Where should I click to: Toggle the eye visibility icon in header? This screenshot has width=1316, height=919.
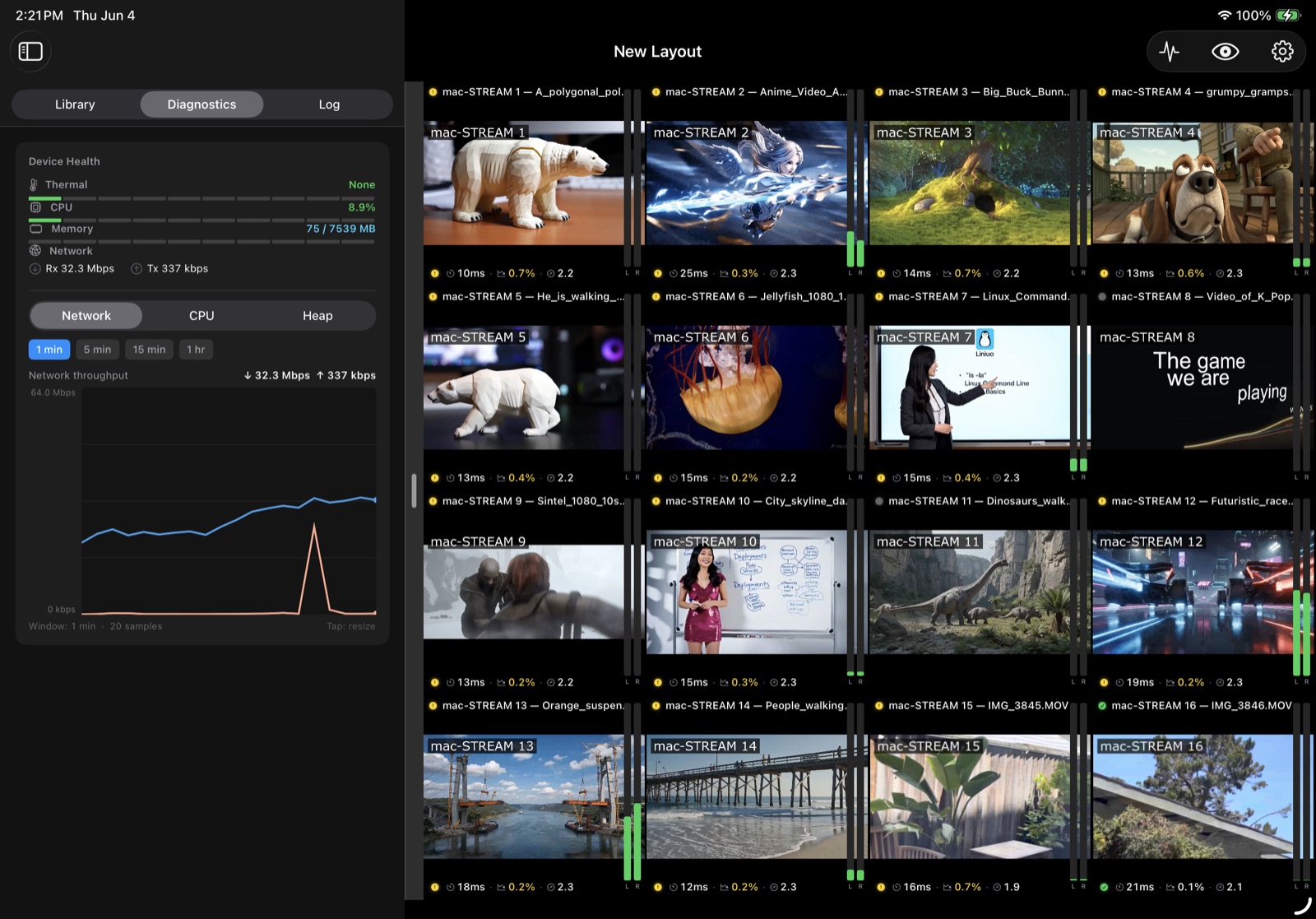click(1226, 52)
